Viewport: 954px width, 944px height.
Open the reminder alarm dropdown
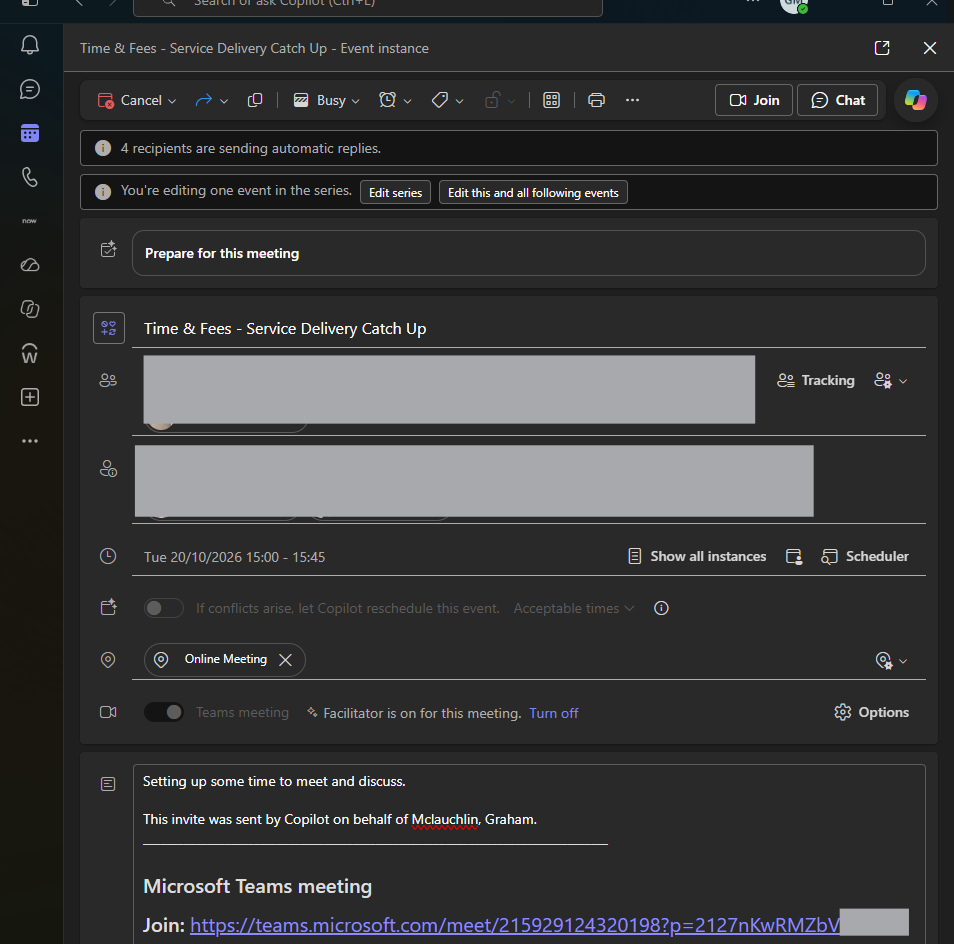coord(395,100)
